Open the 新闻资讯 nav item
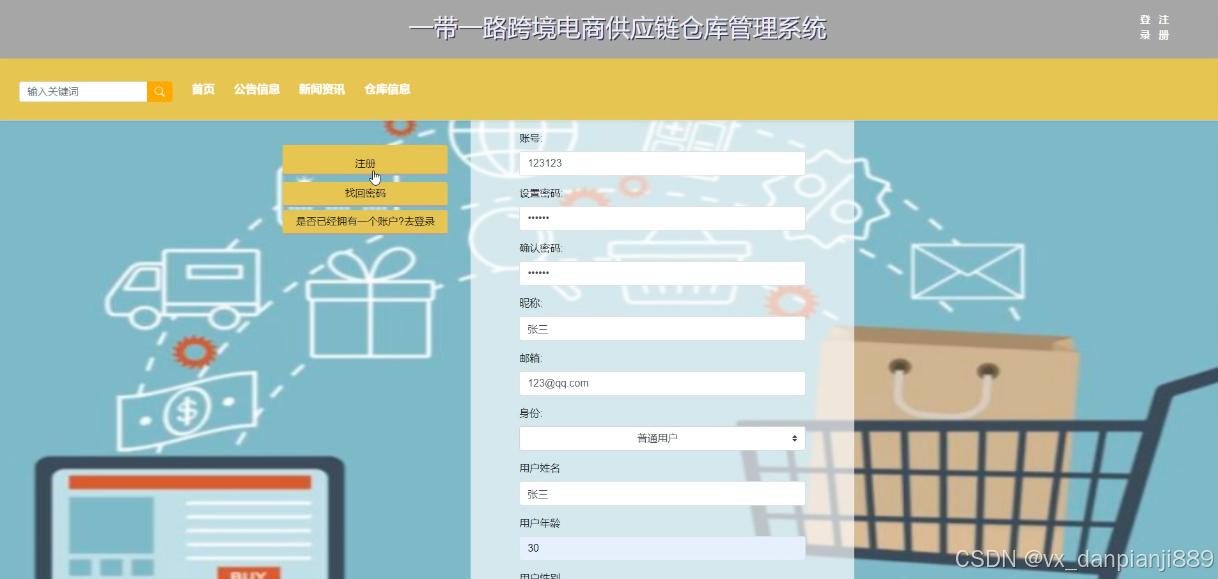The height and width of the screenshot is (579, 1218). (x=322, y=89)
